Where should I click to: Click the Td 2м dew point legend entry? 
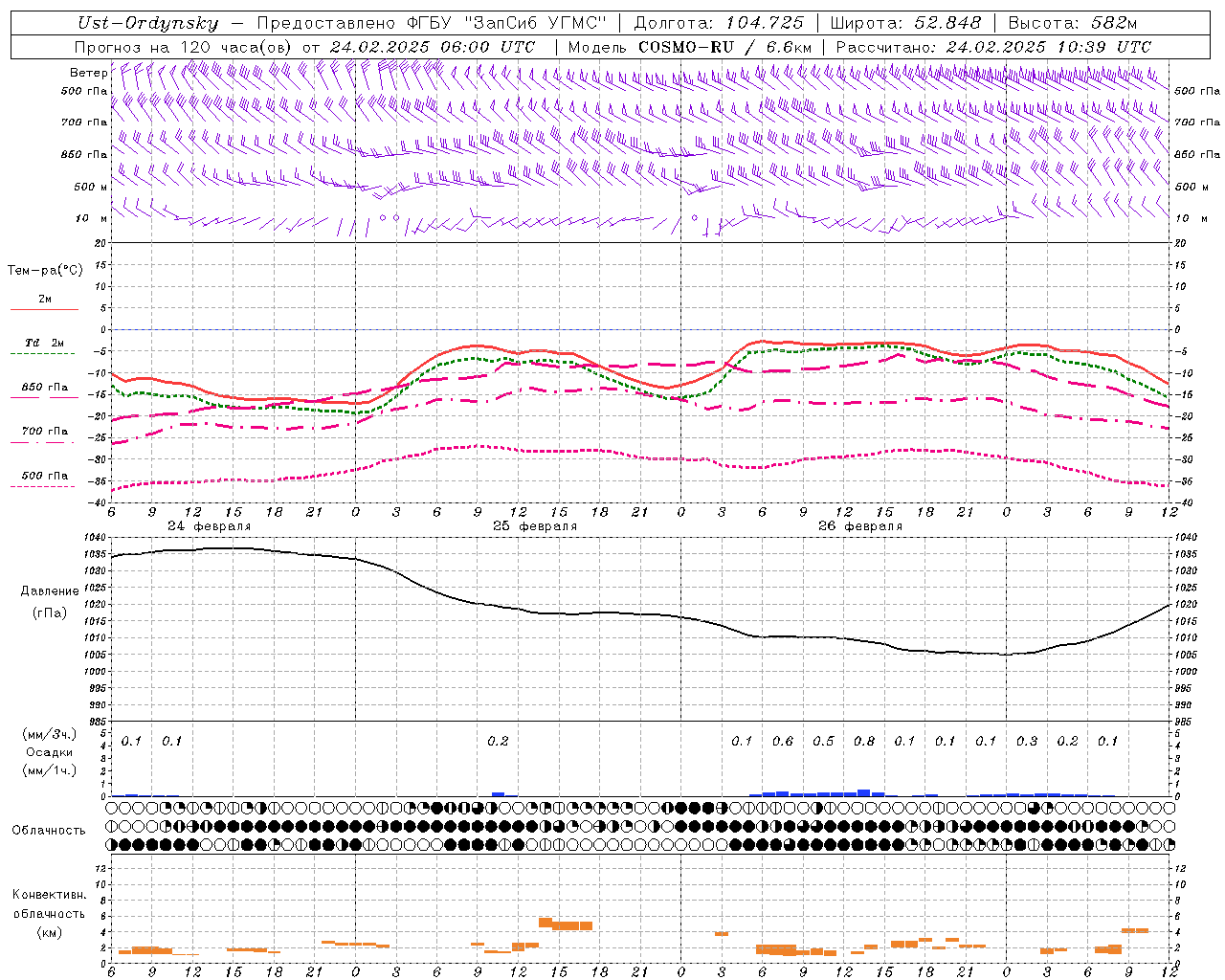45,343
